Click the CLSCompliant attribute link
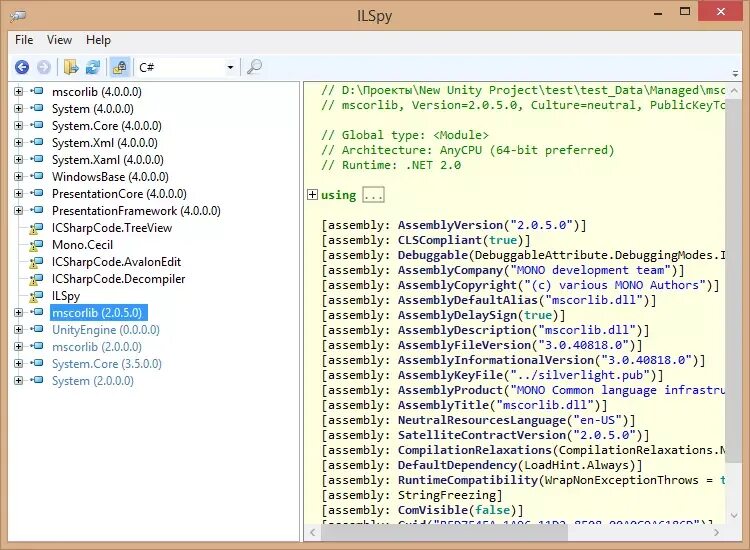This screenshot has height=550, width=750. (x=440, y=240)
